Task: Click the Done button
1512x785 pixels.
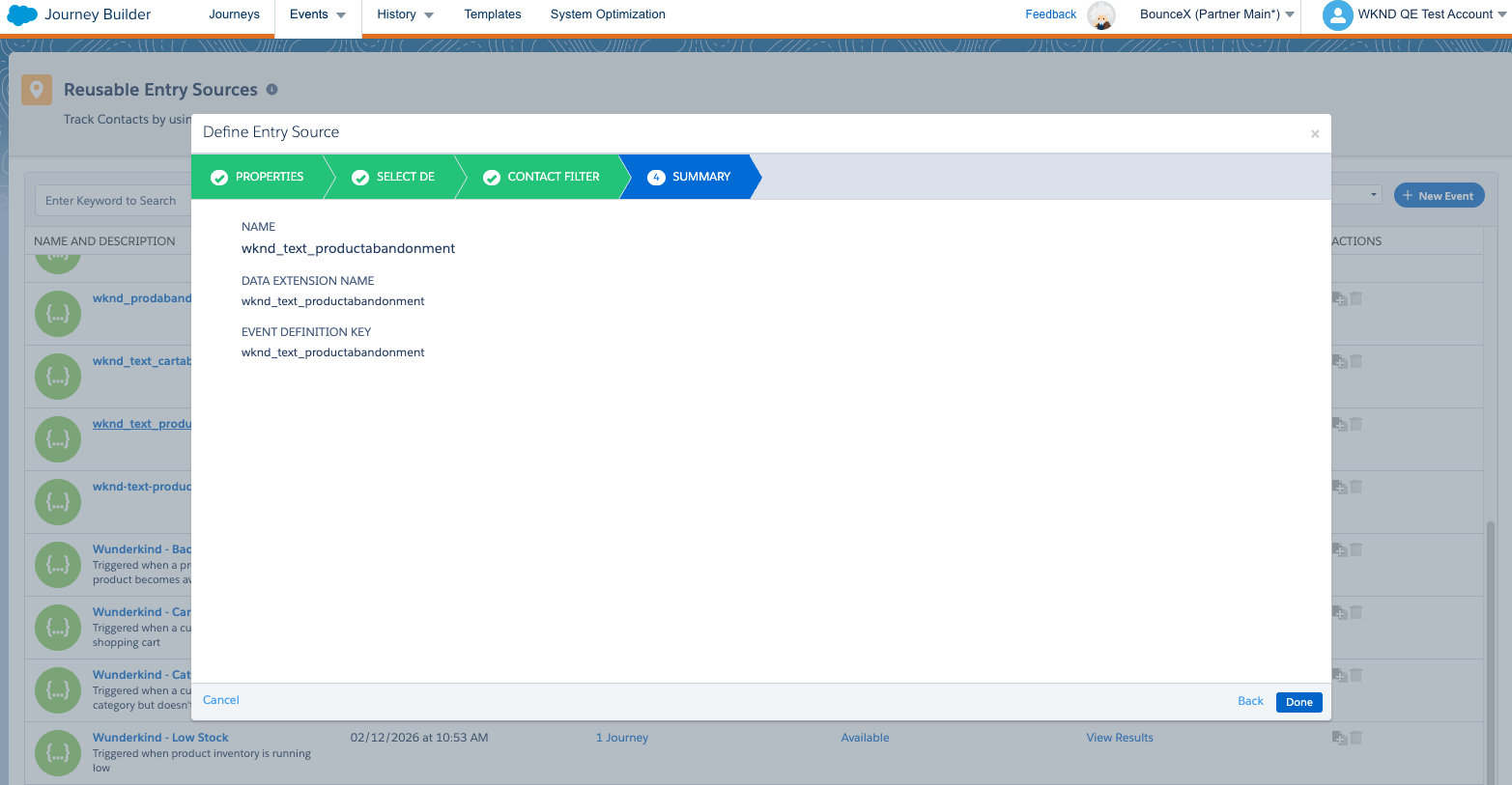Action: 1298,702
